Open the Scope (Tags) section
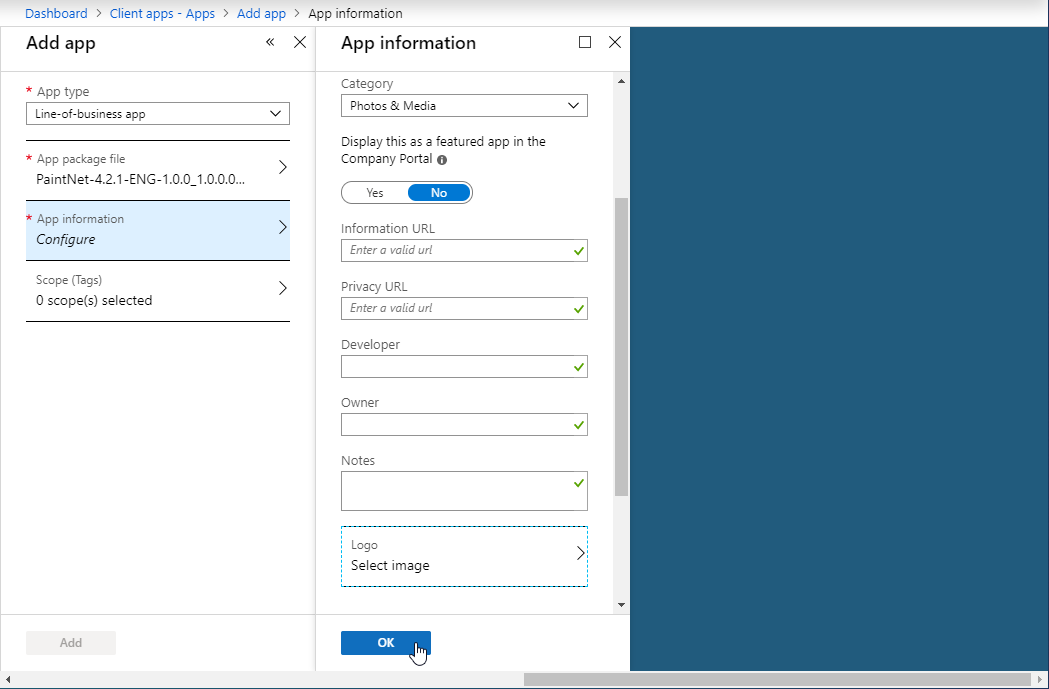Screen dimensions: 1049x689 click(158, 291)
